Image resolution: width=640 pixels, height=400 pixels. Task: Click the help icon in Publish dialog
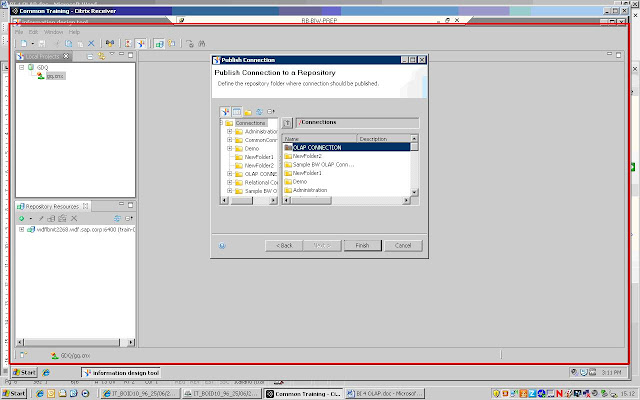[x=222, y=246]
